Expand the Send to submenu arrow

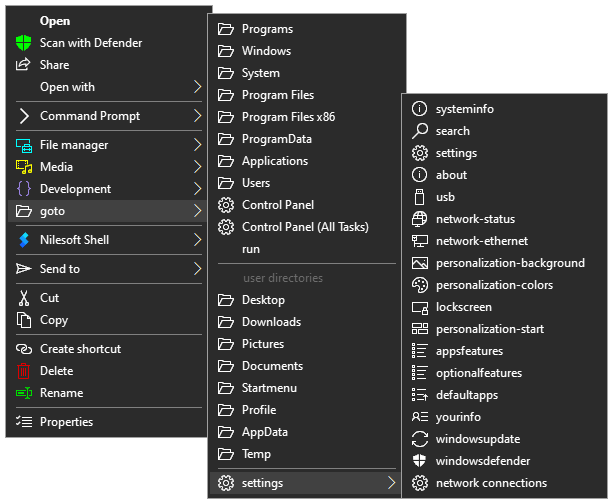tap(197, 269)
